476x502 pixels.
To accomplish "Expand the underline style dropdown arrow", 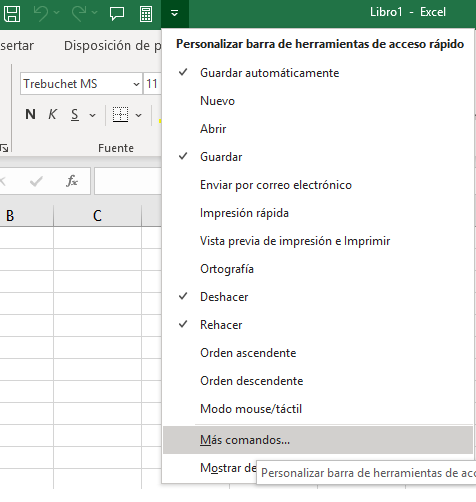I will pos(92,115).
